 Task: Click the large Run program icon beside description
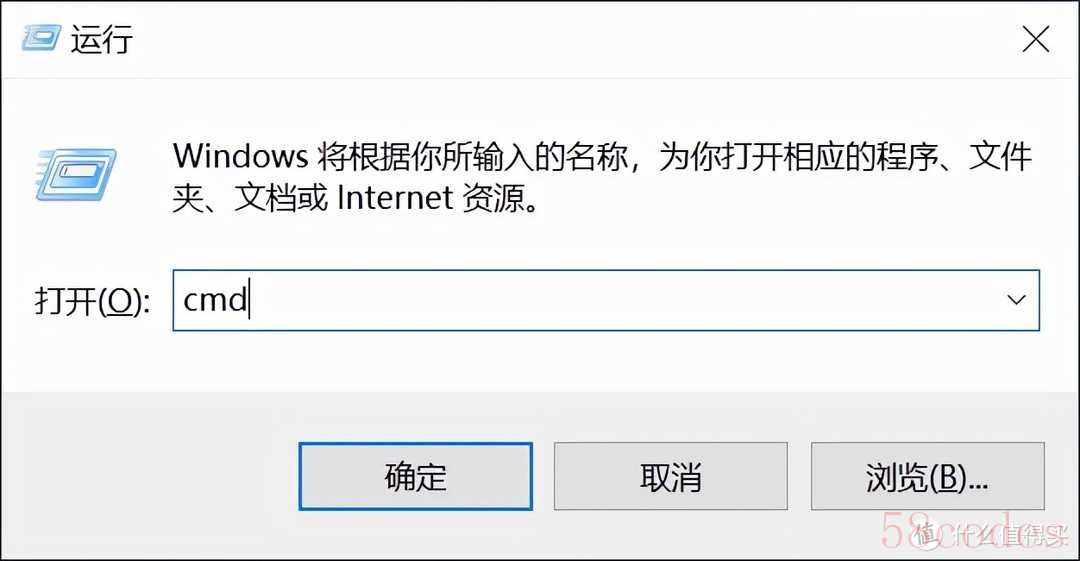click(x=76, y=175)
